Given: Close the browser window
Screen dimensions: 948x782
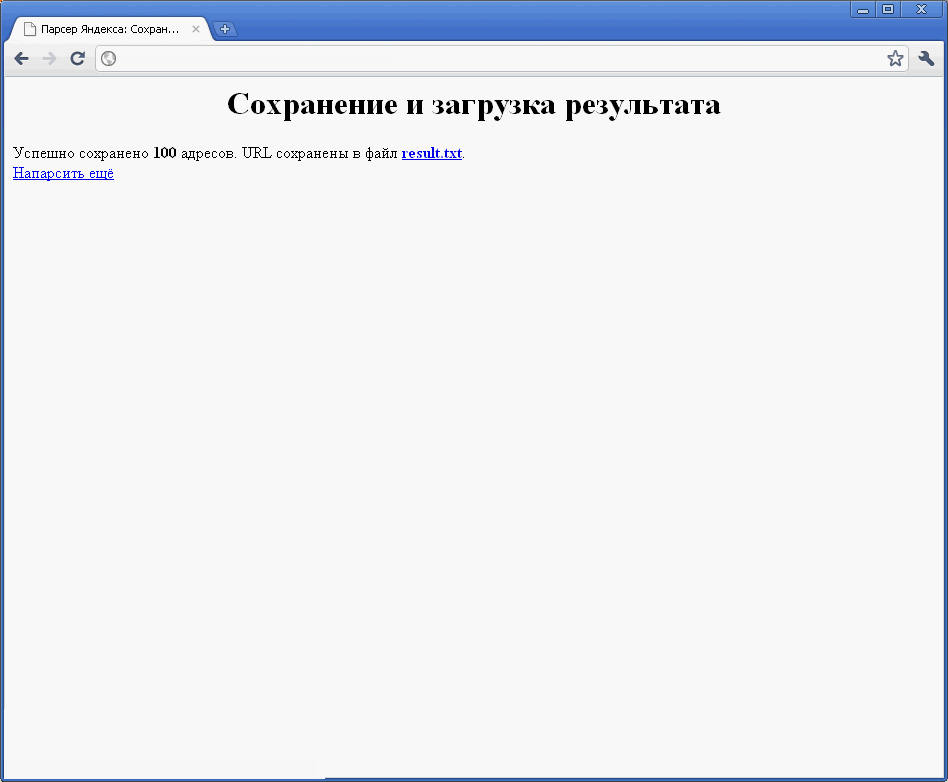Looking at the screenshot, I should 921,9.
